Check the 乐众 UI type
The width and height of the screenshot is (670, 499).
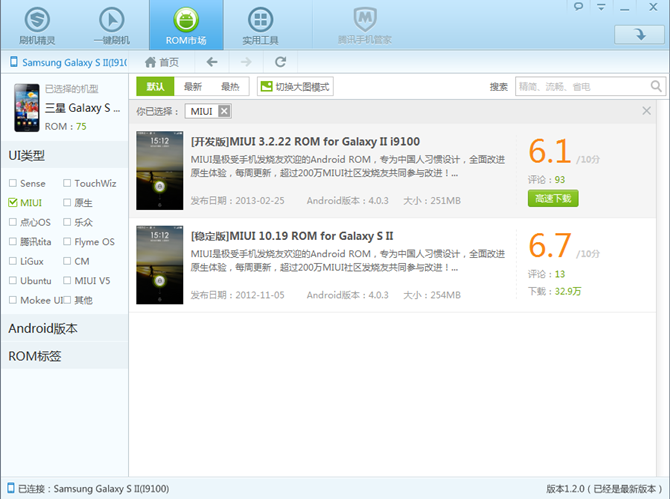[67, 222]
